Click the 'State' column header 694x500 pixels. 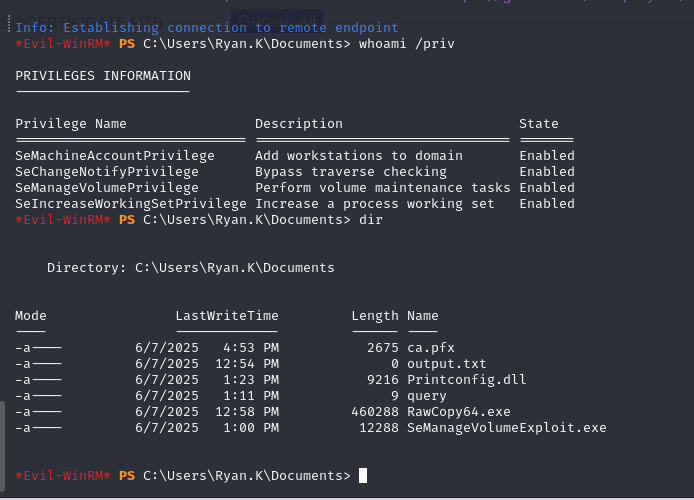[539, 124]
